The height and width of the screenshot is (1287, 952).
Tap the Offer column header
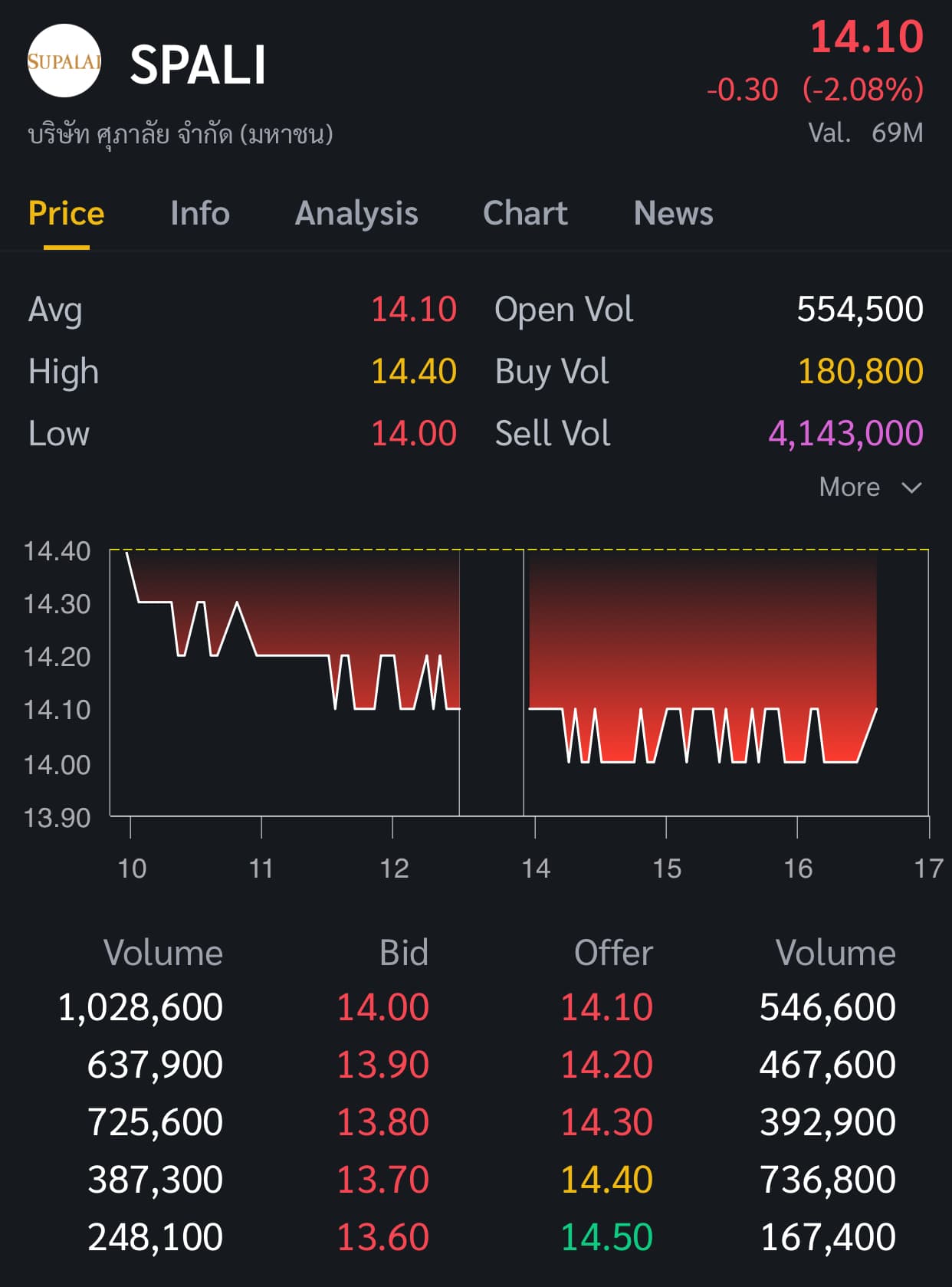(x=613, y=953)
